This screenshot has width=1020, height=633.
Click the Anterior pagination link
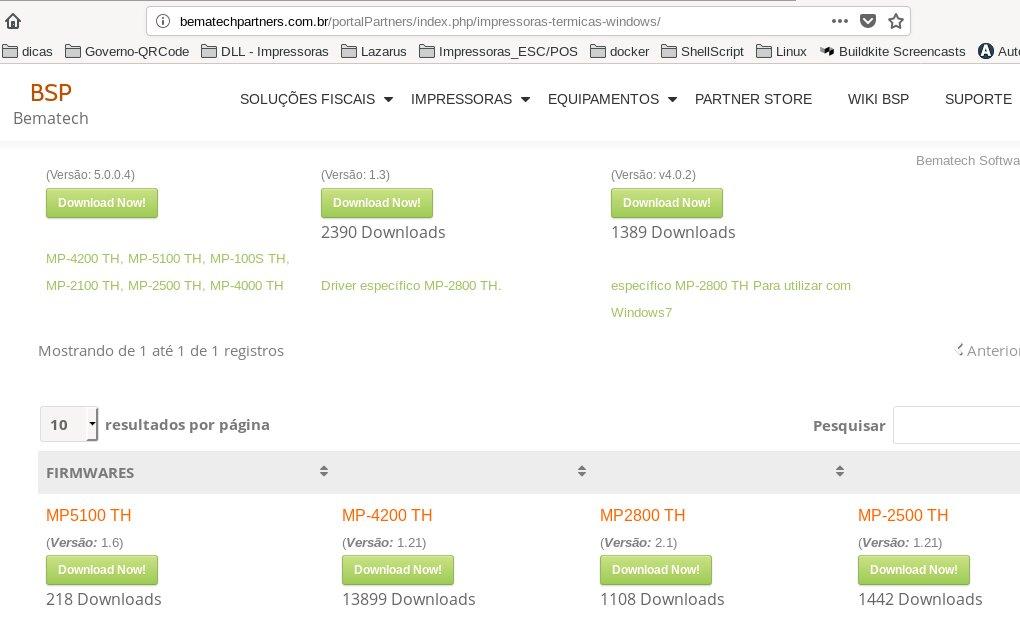click(987, 351)
